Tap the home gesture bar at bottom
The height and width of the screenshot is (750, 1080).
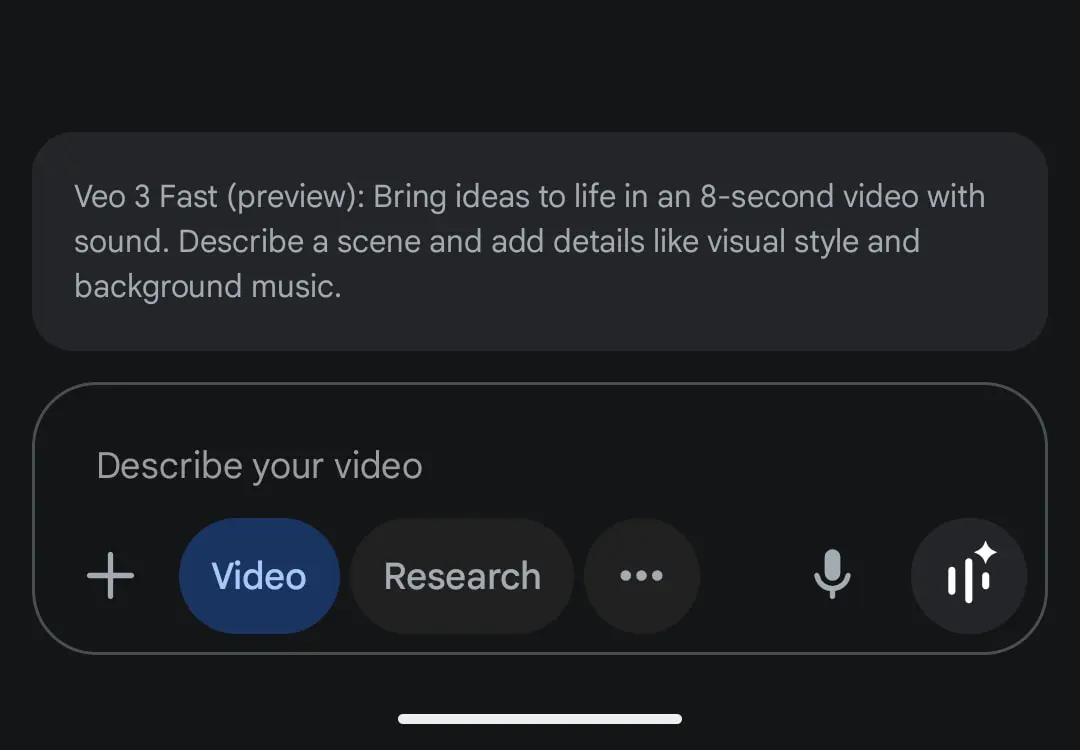click(540, 718)
